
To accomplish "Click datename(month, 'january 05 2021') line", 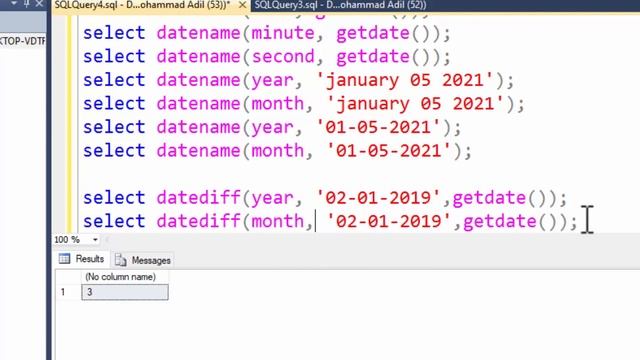I will click(304, 104).
